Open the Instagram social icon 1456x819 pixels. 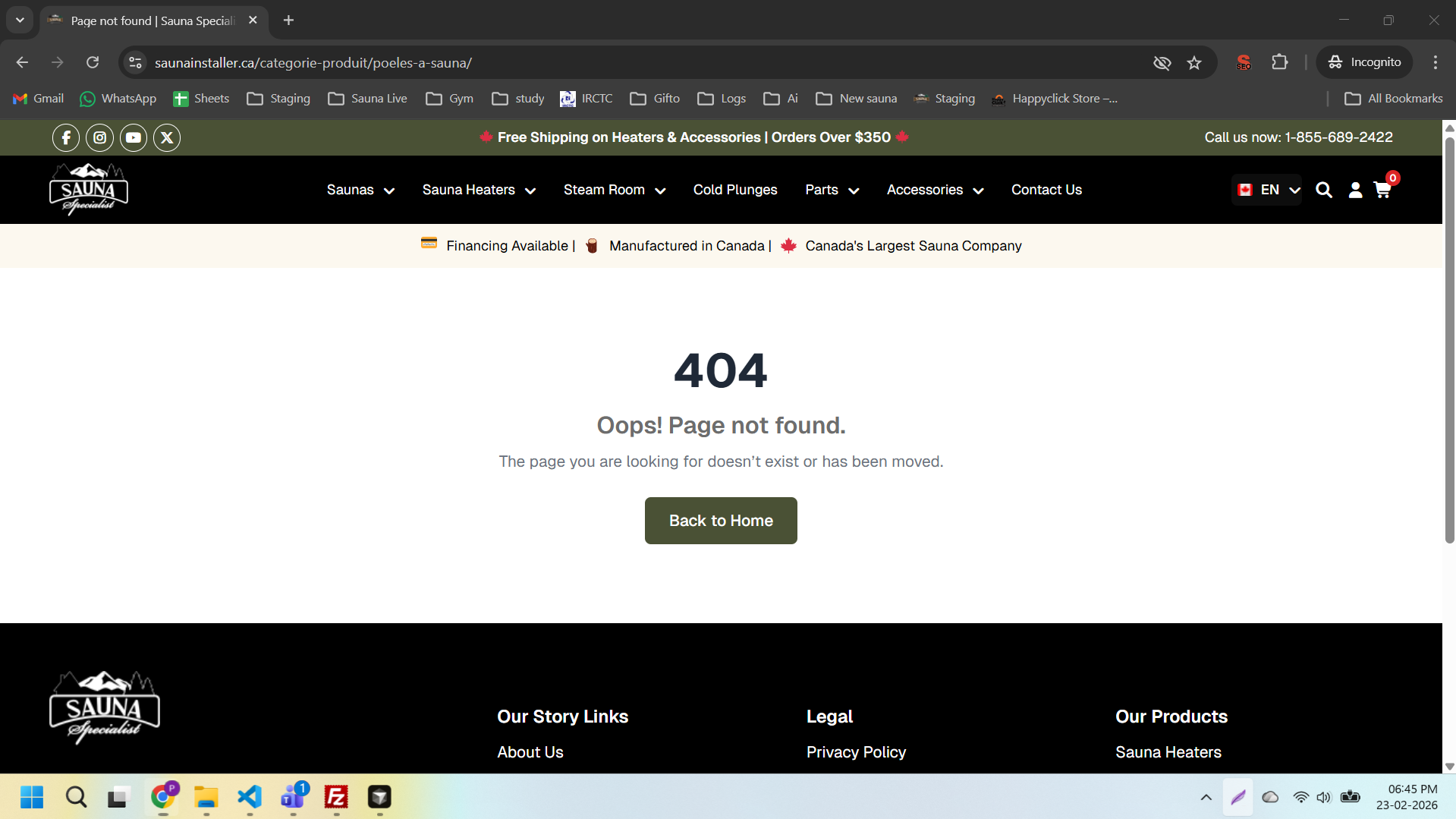tap(99, 137)
